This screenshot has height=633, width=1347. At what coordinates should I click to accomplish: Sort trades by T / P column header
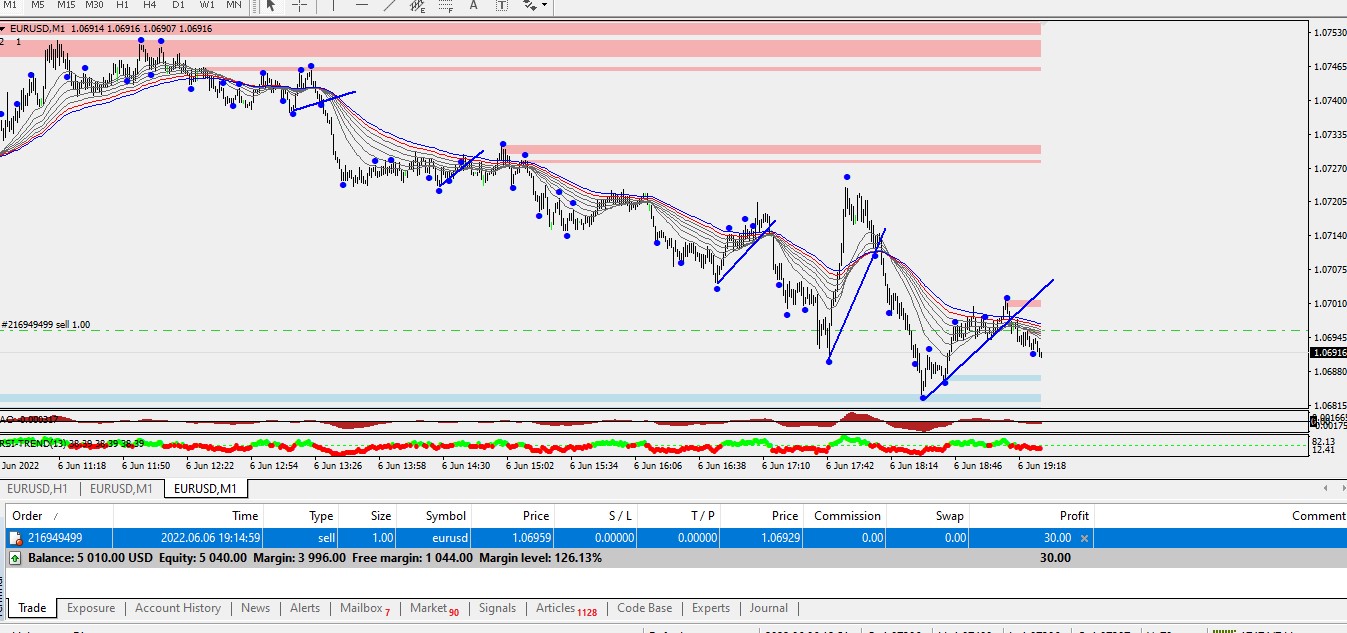(678, 516)
